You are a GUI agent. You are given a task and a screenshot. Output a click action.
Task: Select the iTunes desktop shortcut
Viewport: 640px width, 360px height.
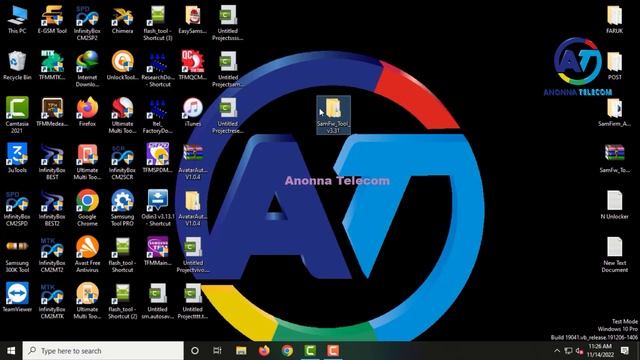pos(192,112)
